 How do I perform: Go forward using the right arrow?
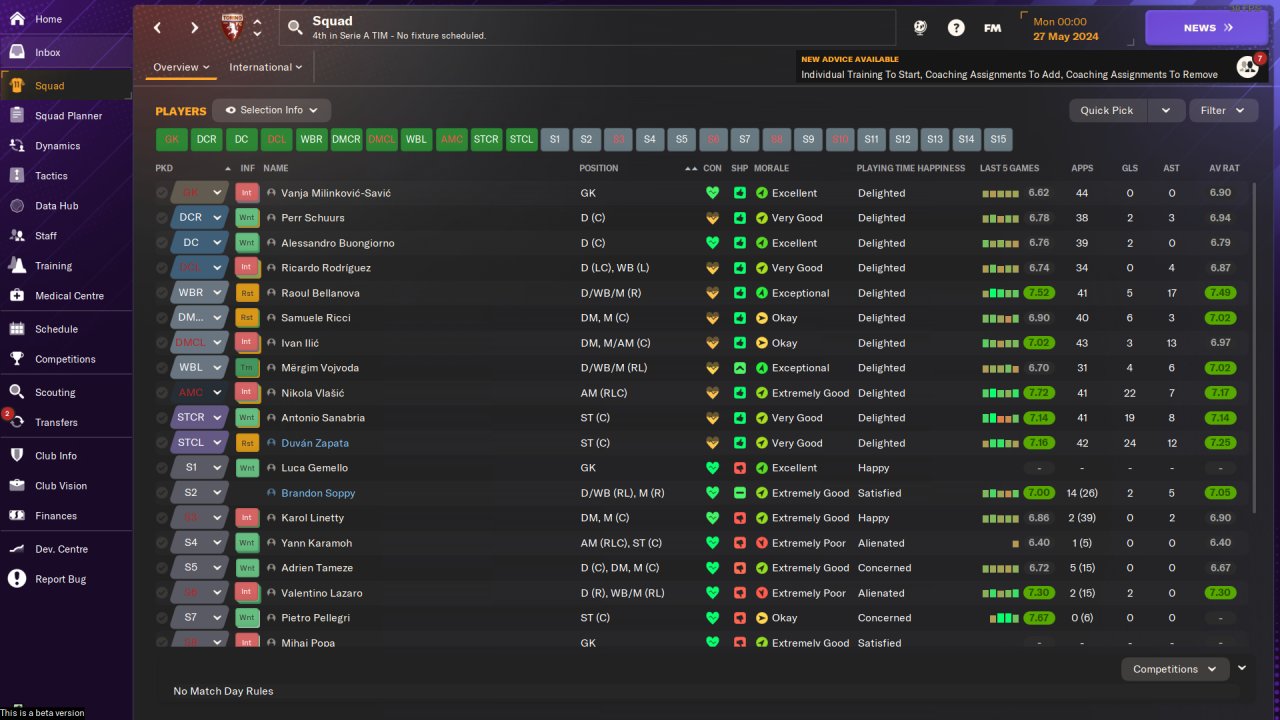pyautogui.click(x=194, y=28)
